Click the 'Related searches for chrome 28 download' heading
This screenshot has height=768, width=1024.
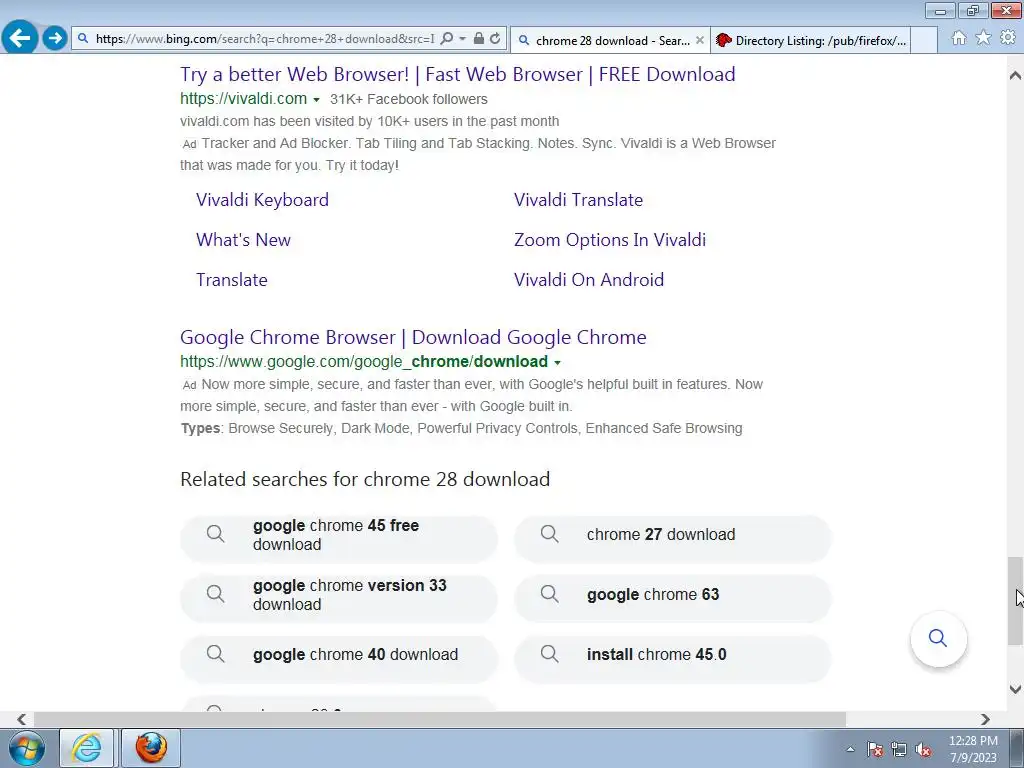click(365, 479)
